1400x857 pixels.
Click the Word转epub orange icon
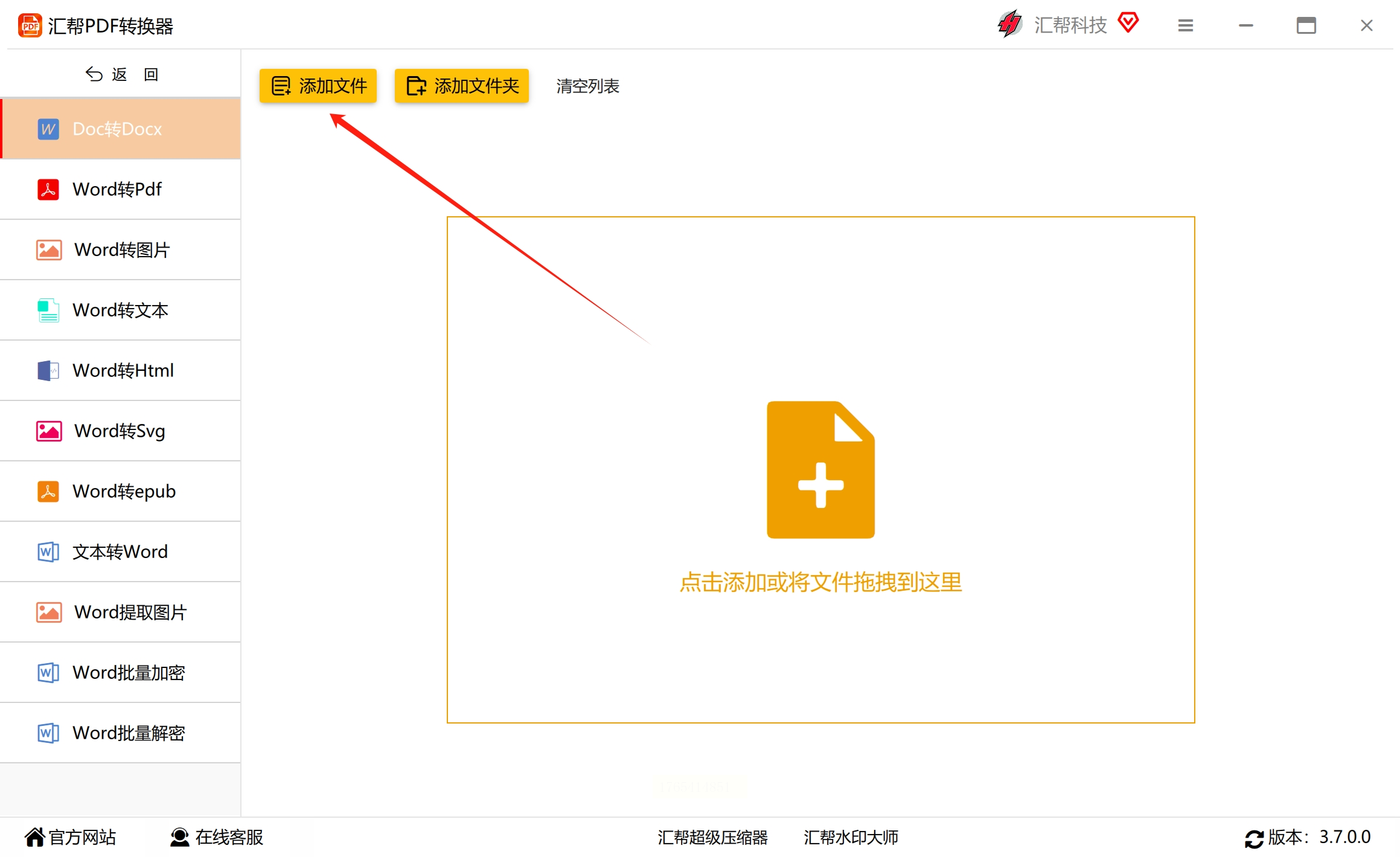click(48, 492)
